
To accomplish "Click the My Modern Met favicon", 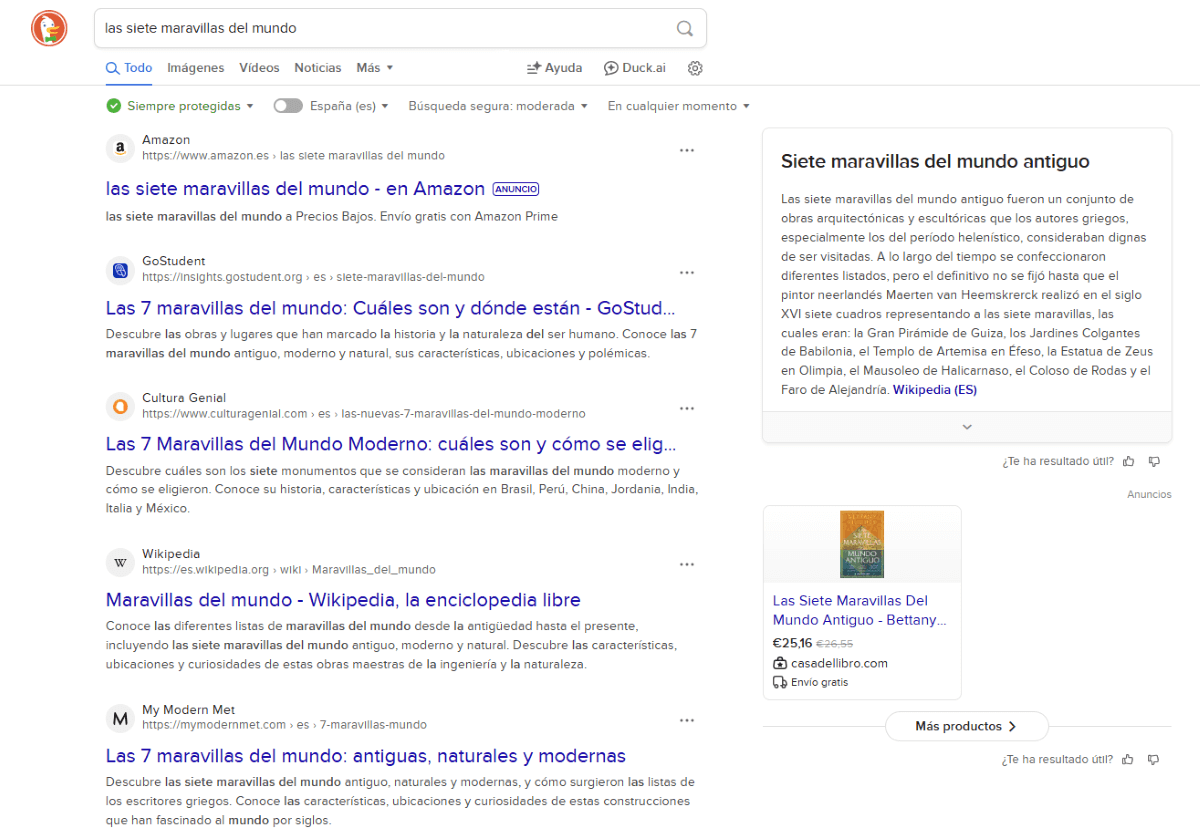I will tap(120, 718).
